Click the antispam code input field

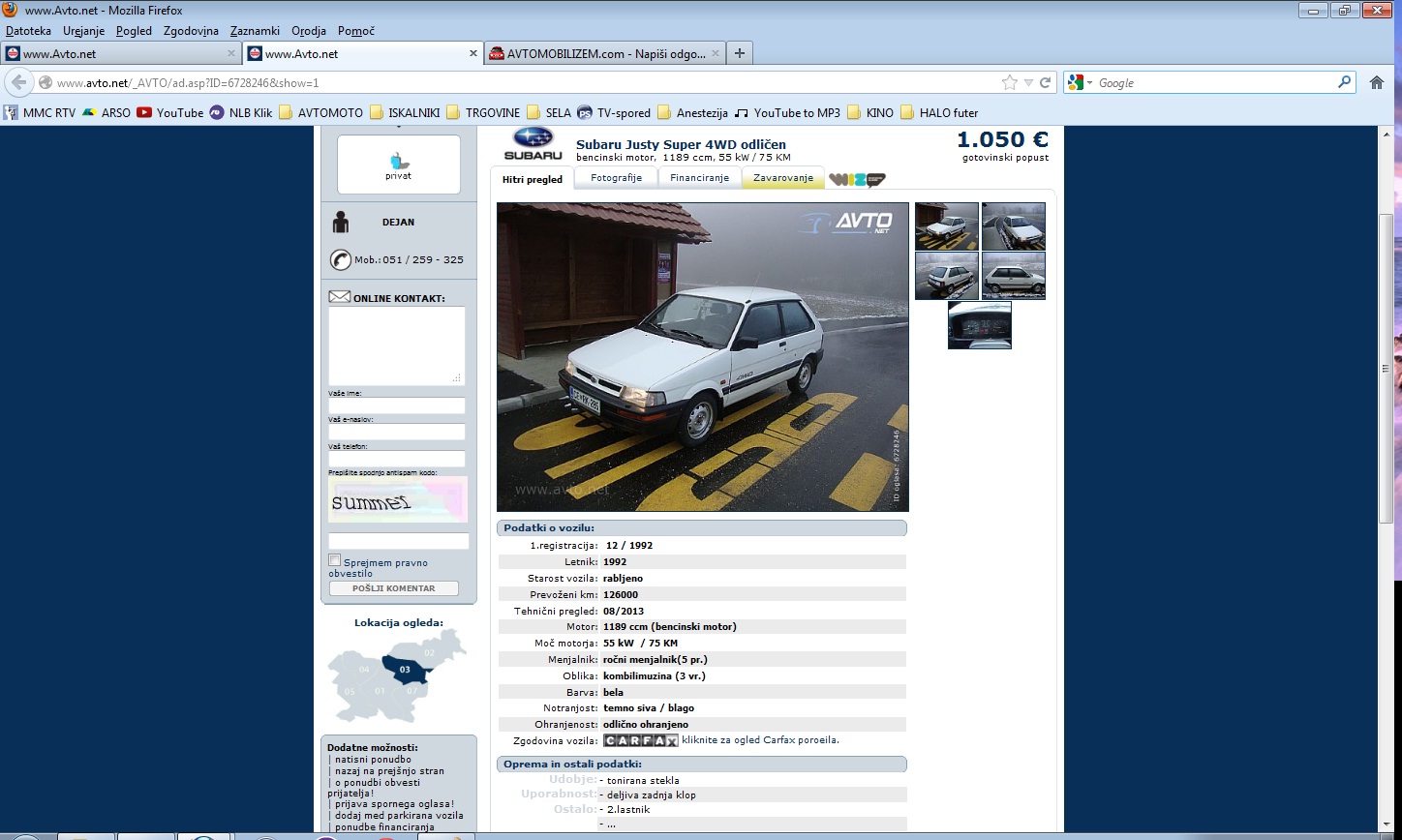click(x=399, y=541)
